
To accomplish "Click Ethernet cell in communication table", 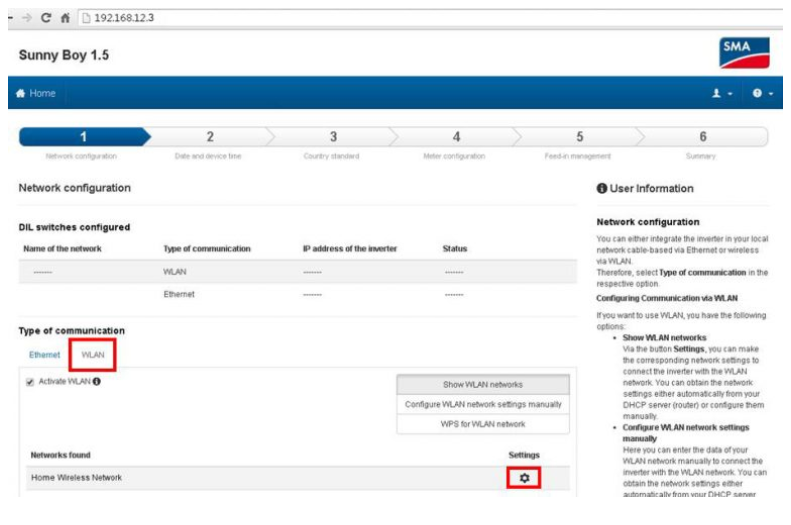I will pyautogui.click(x=179, y=295).
